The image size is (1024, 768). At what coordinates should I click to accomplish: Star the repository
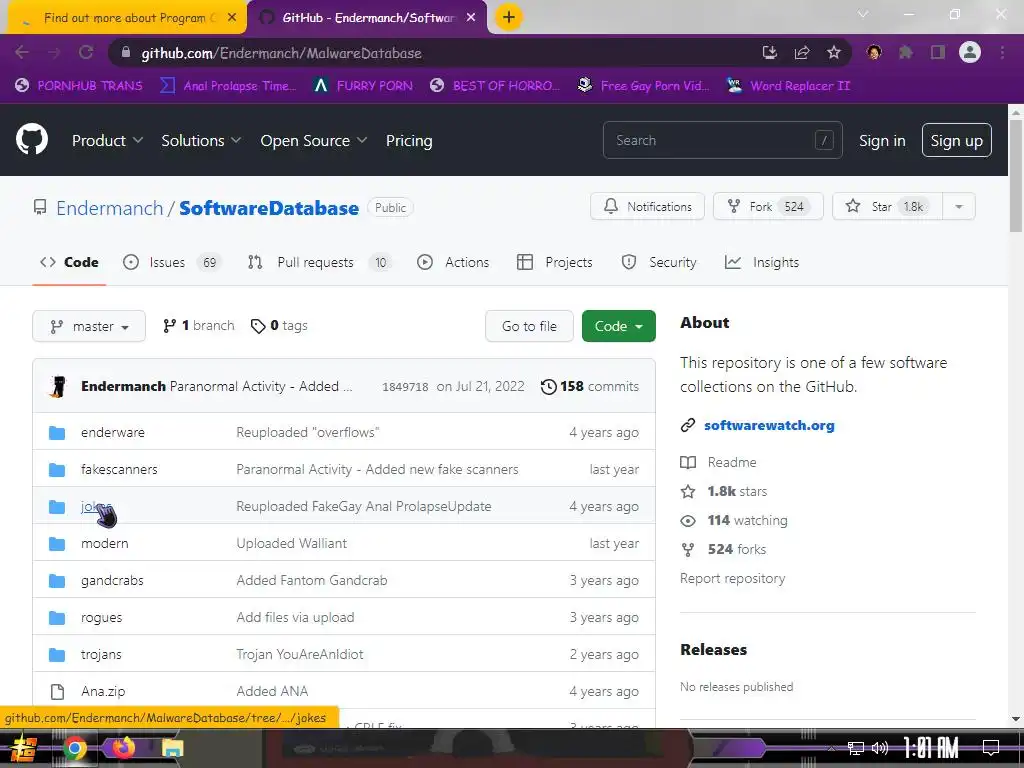pos(887,206)
